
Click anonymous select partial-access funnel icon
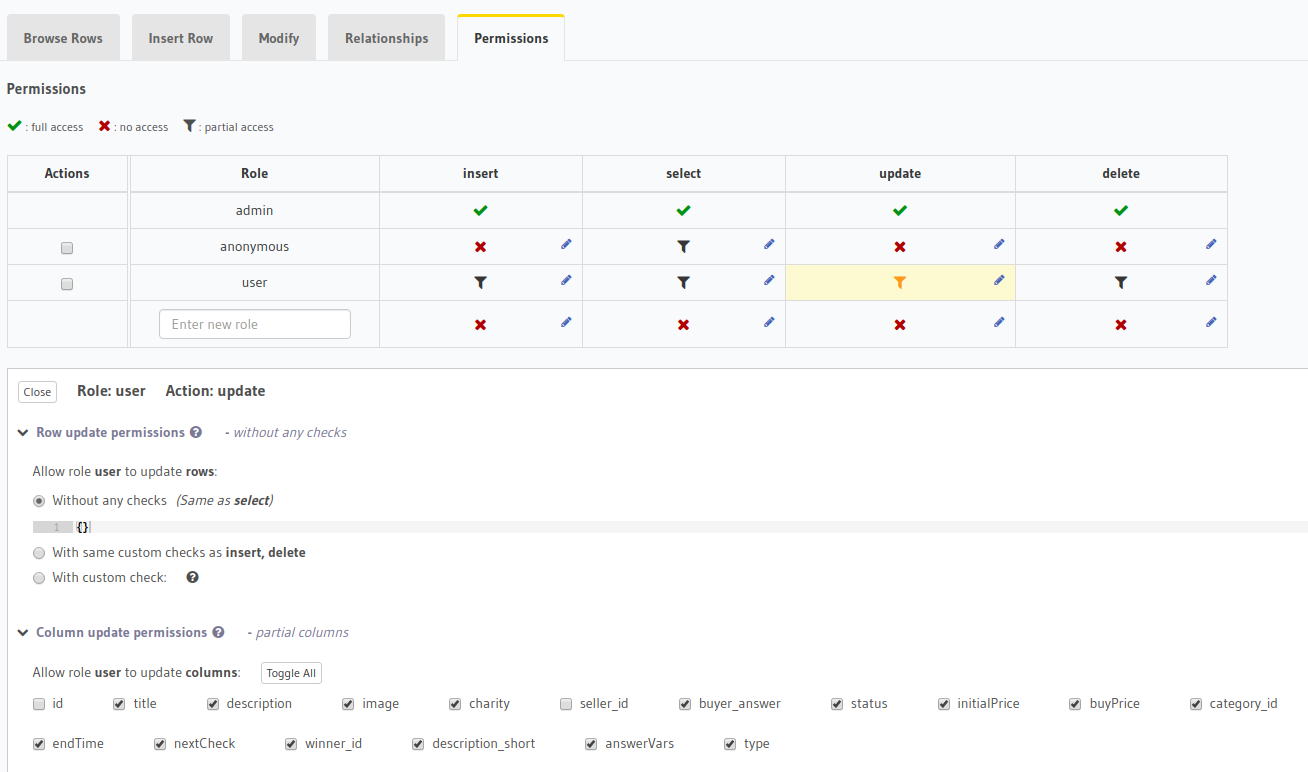(x=683, y=247)
